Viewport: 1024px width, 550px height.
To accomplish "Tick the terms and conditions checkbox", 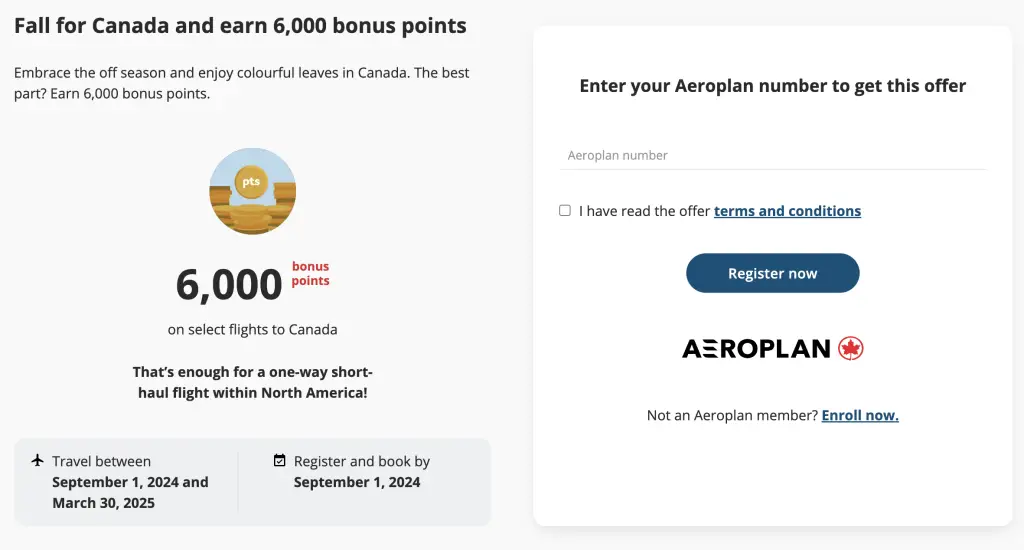I will (565, 210).
